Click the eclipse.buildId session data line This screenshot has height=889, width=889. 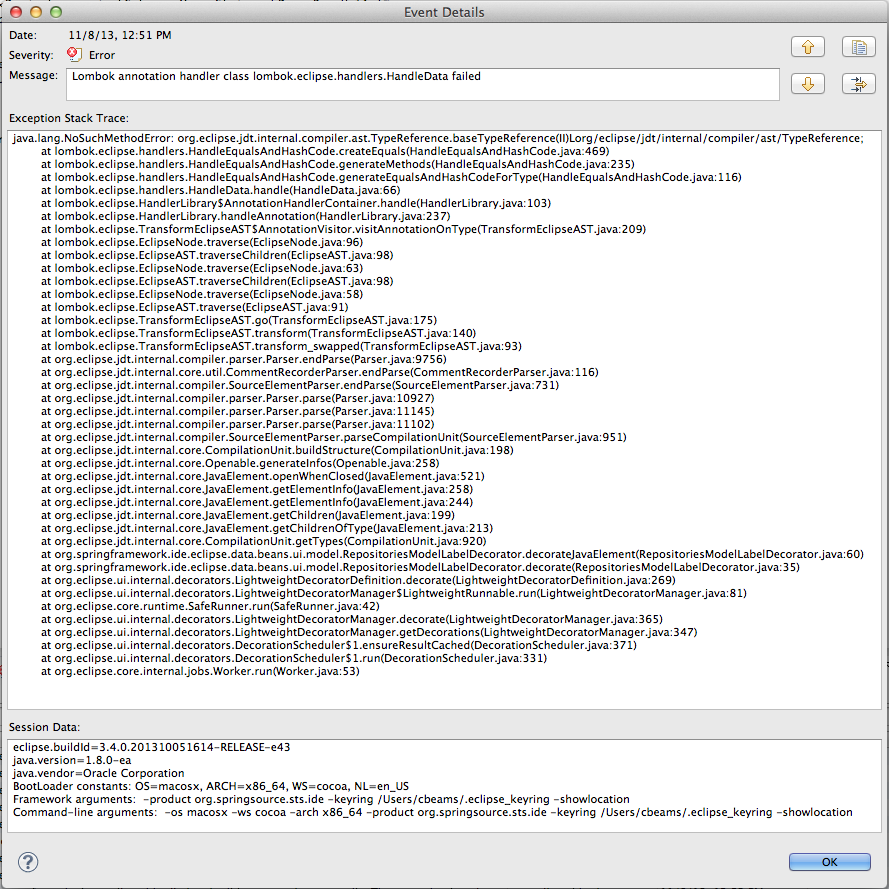151,747
